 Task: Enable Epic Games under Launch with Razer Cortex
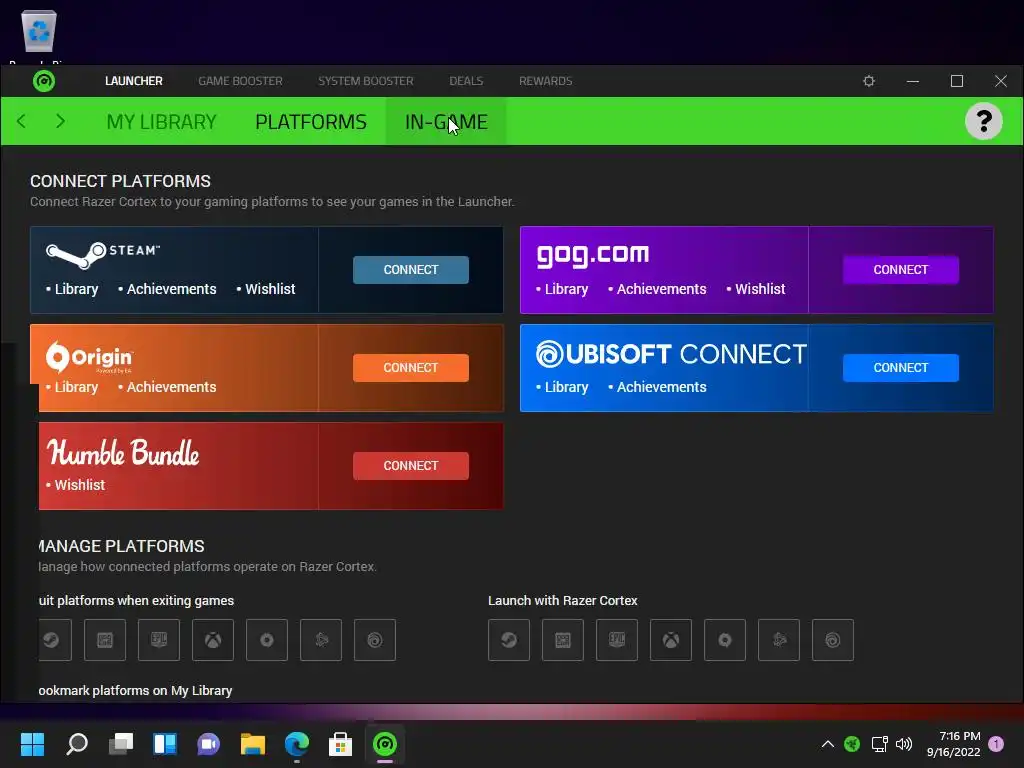[616, 640]
